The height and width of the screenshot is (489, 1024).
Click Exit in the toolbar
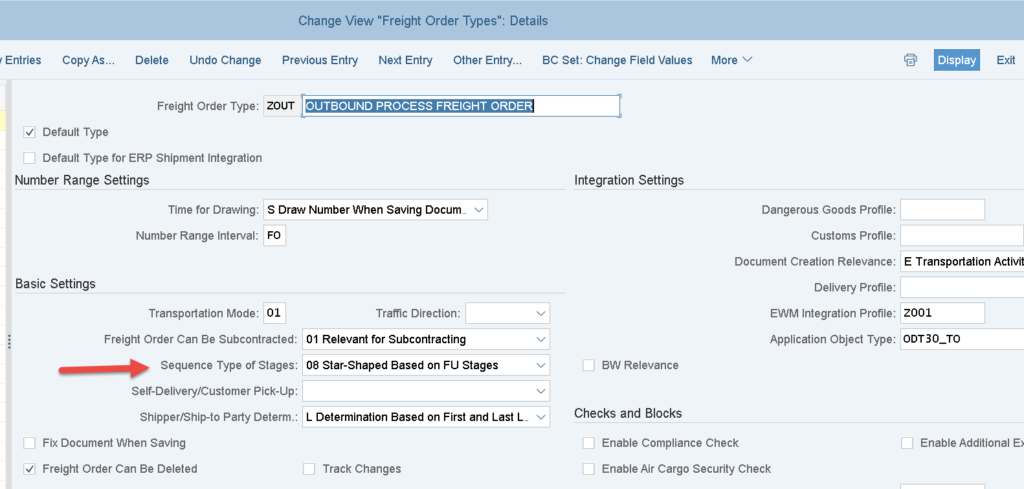[1005, 60]
